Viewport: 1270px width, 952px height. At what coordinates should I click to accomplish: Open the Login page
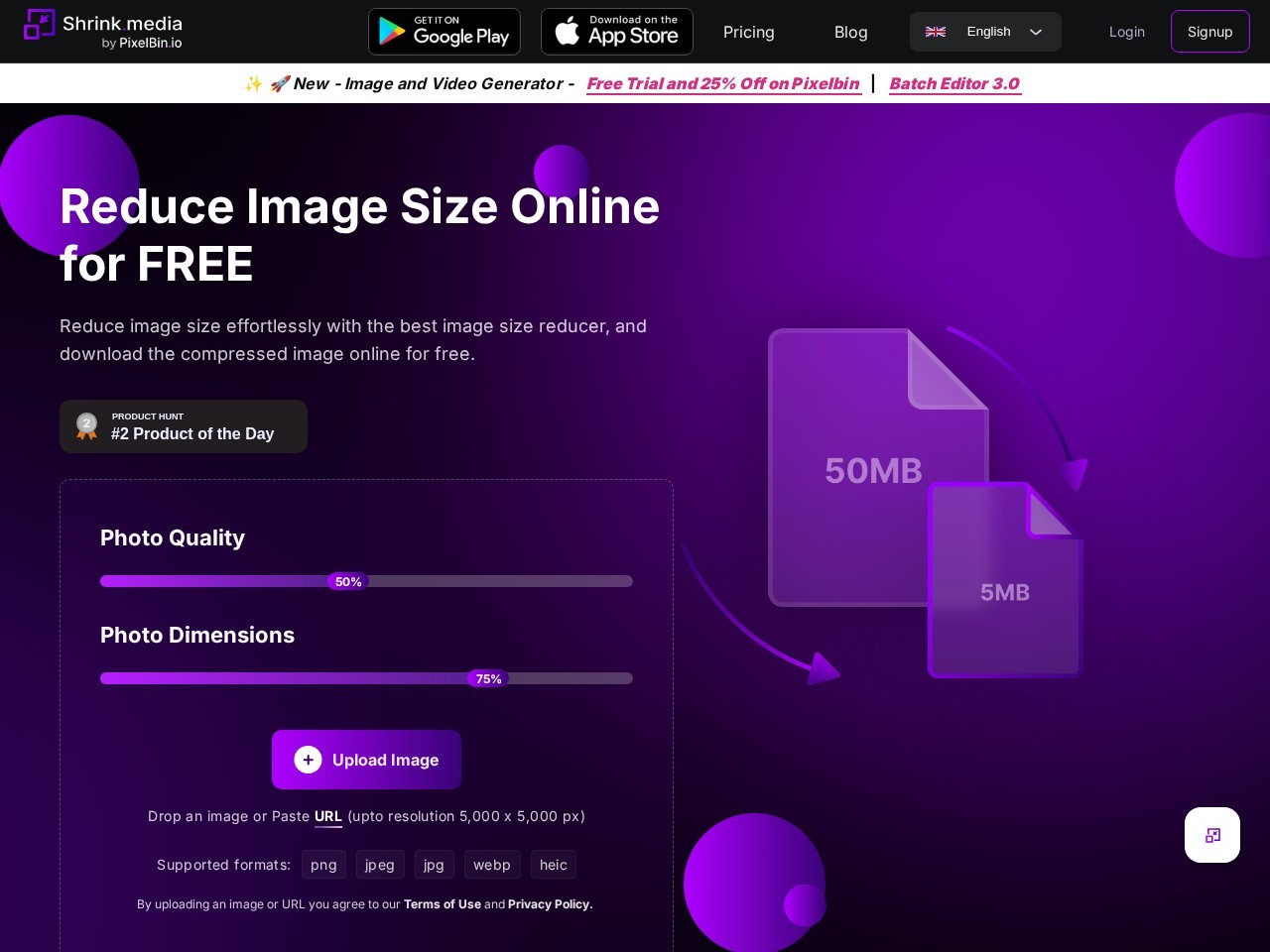pyautogui.click(x=1127, y=32)
